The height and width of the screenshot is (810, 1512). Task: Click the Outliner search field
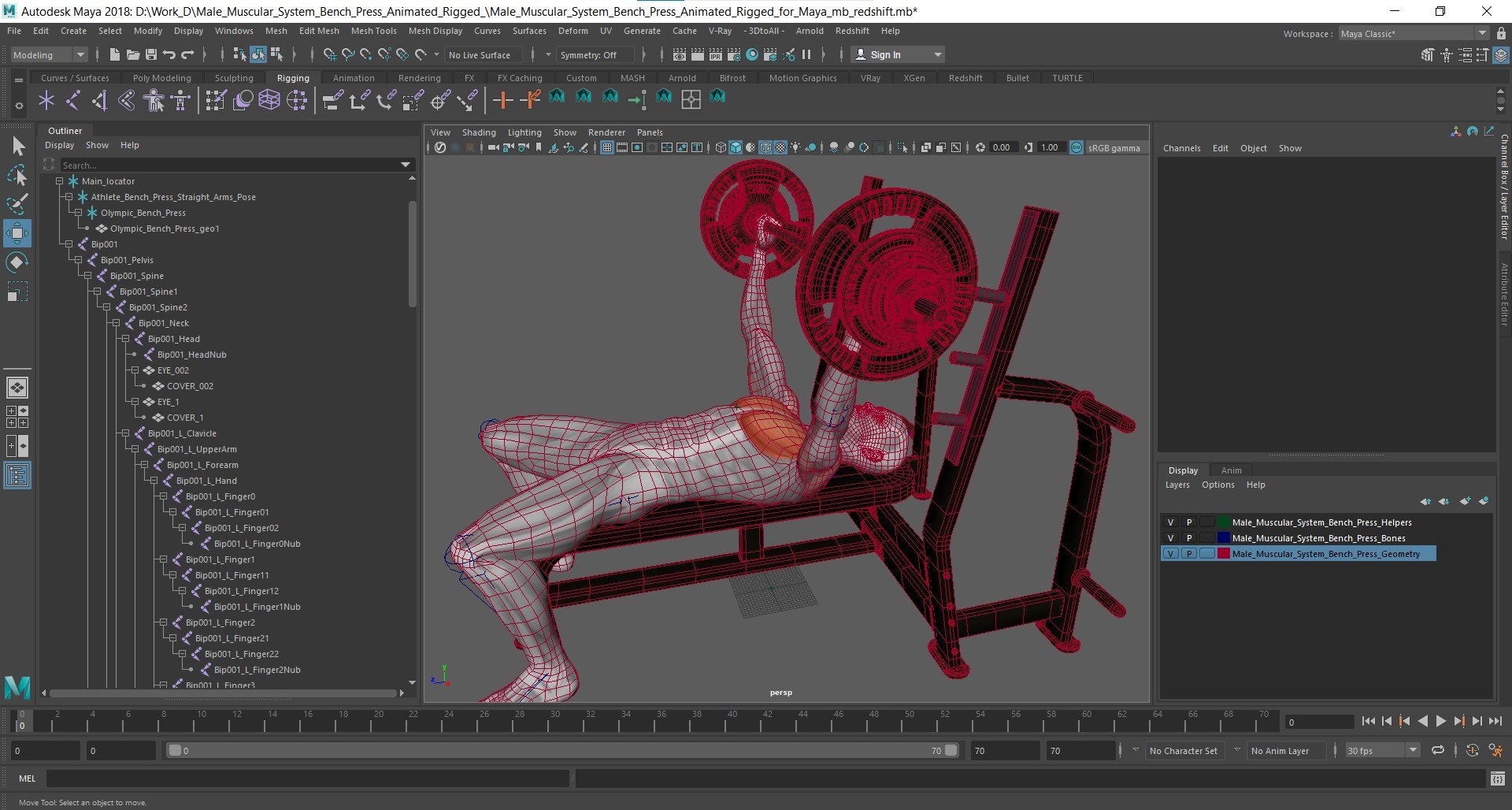pos(236,165)
